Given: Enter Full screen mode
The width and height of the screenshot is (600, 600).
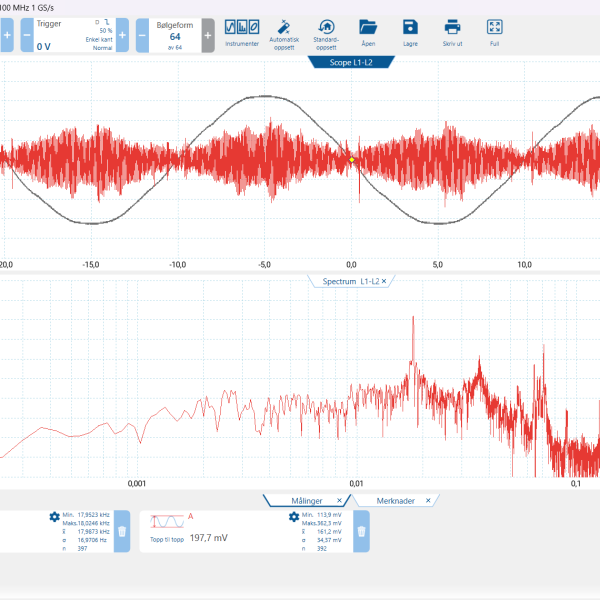Looking at the screenshot, I should (x=494, y=33).
